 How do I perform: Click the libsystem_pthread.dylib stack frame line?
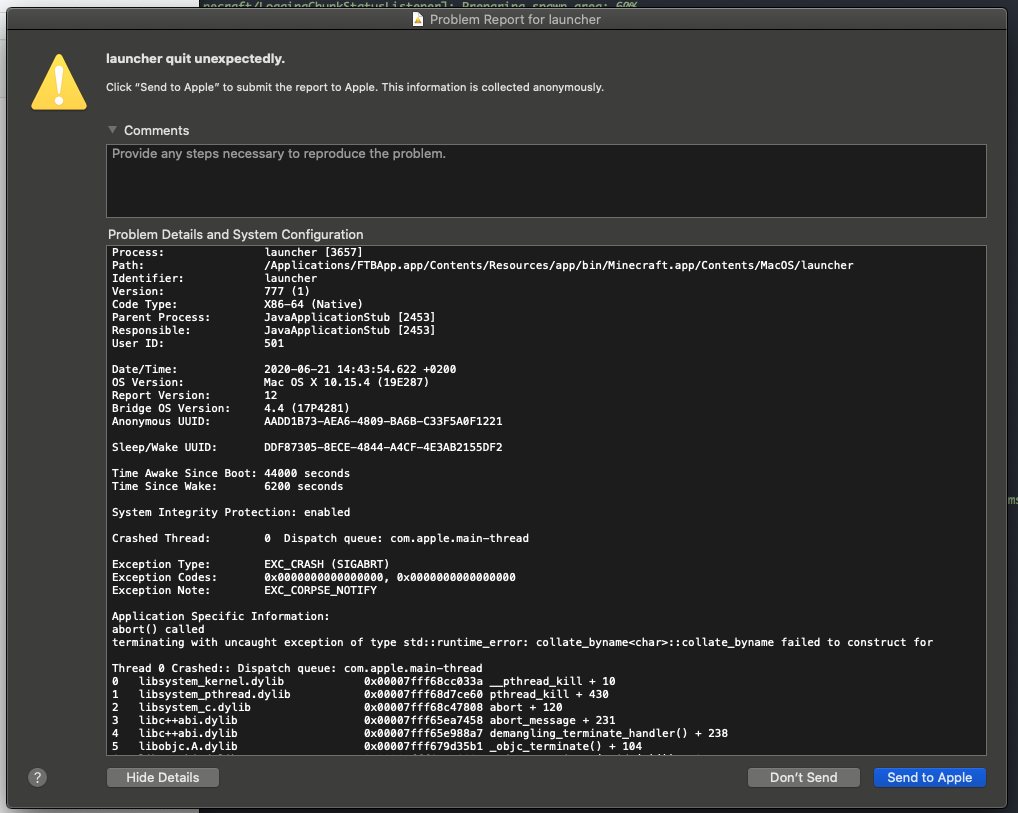coord(360,694)
